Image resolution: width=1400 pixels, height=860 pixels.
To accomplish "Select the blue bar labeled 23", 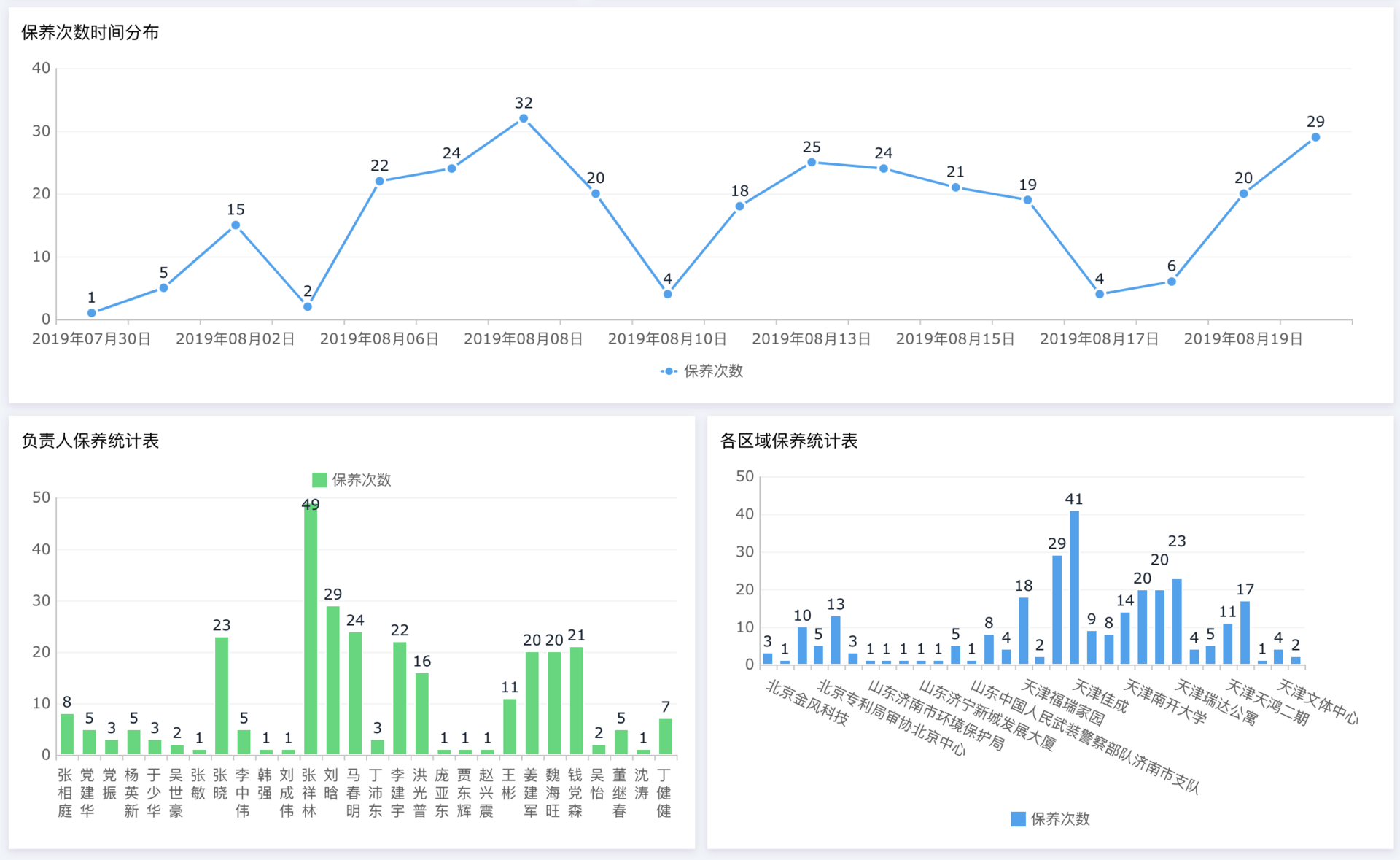I will coord(1177,621).
